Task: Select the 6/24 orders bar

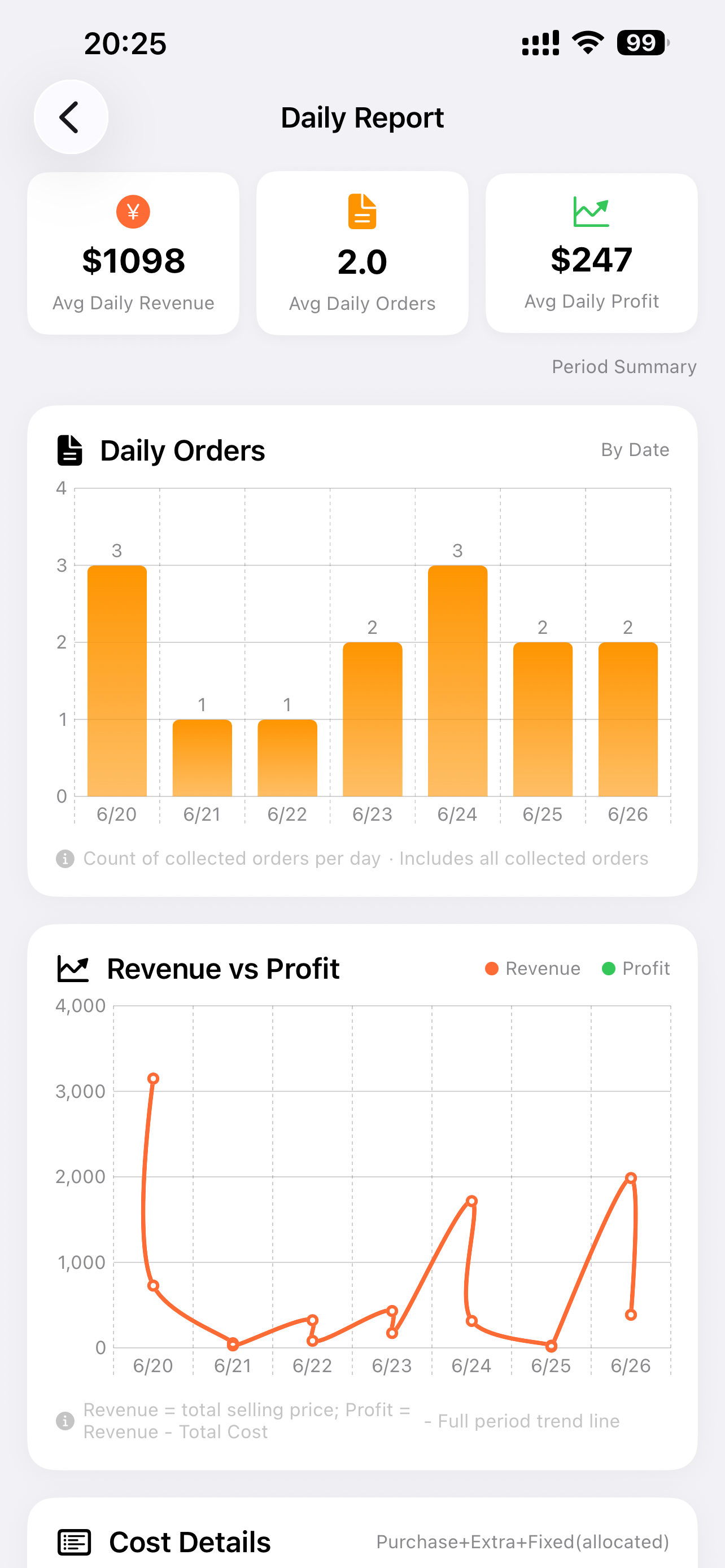Action: (x=458, y=681)
